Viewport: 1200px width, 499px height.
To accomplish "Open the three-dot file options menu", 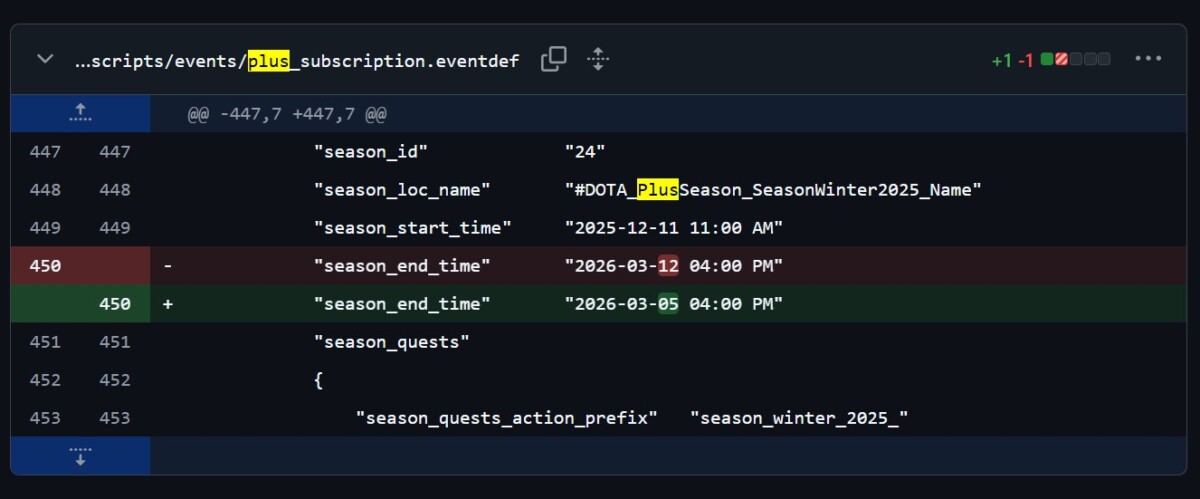I will pos(1147,60).
